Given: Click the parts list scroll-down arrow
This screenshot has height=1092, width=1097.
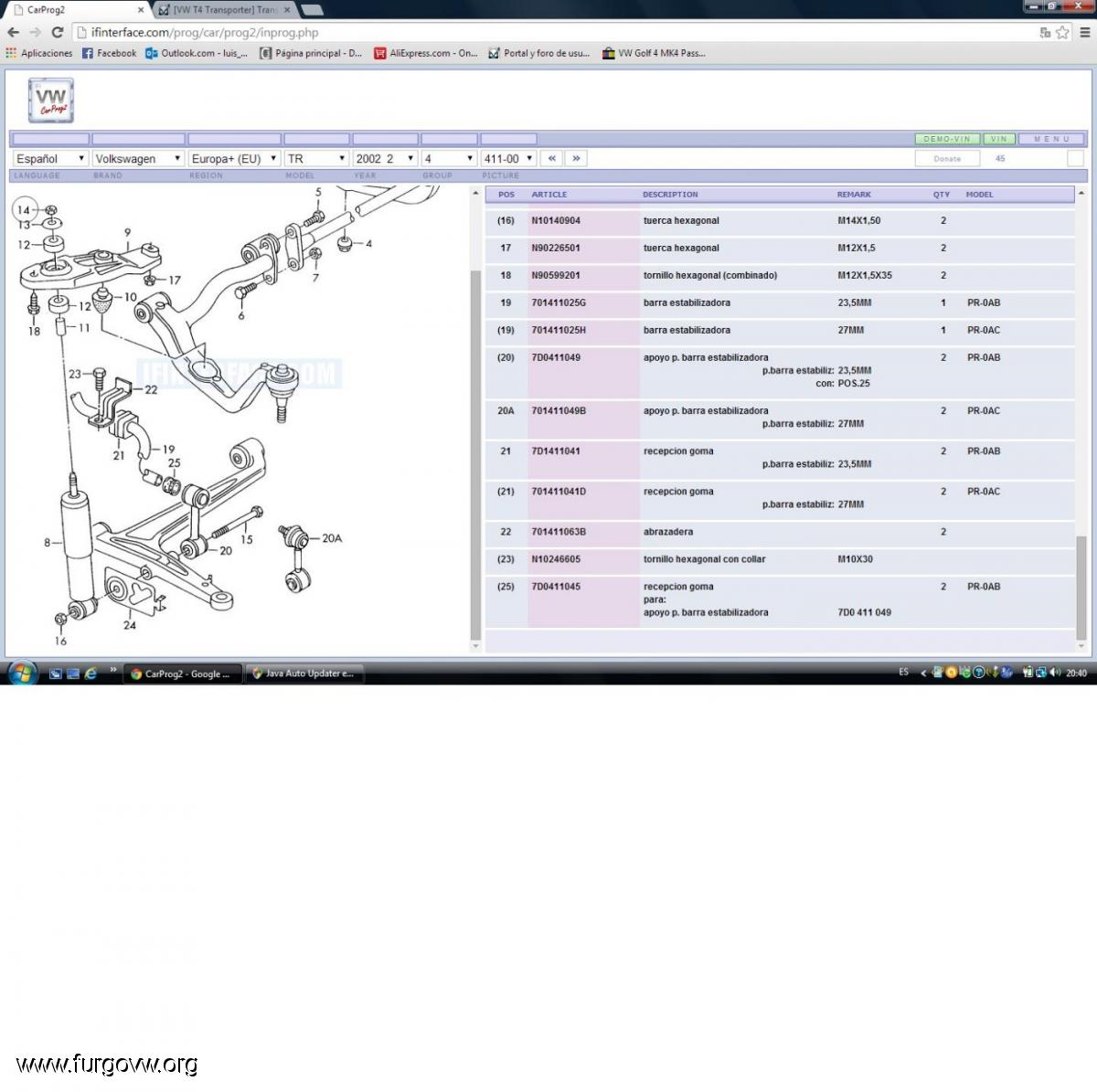Looking at the screenshot, I should tap(1081, 646).
